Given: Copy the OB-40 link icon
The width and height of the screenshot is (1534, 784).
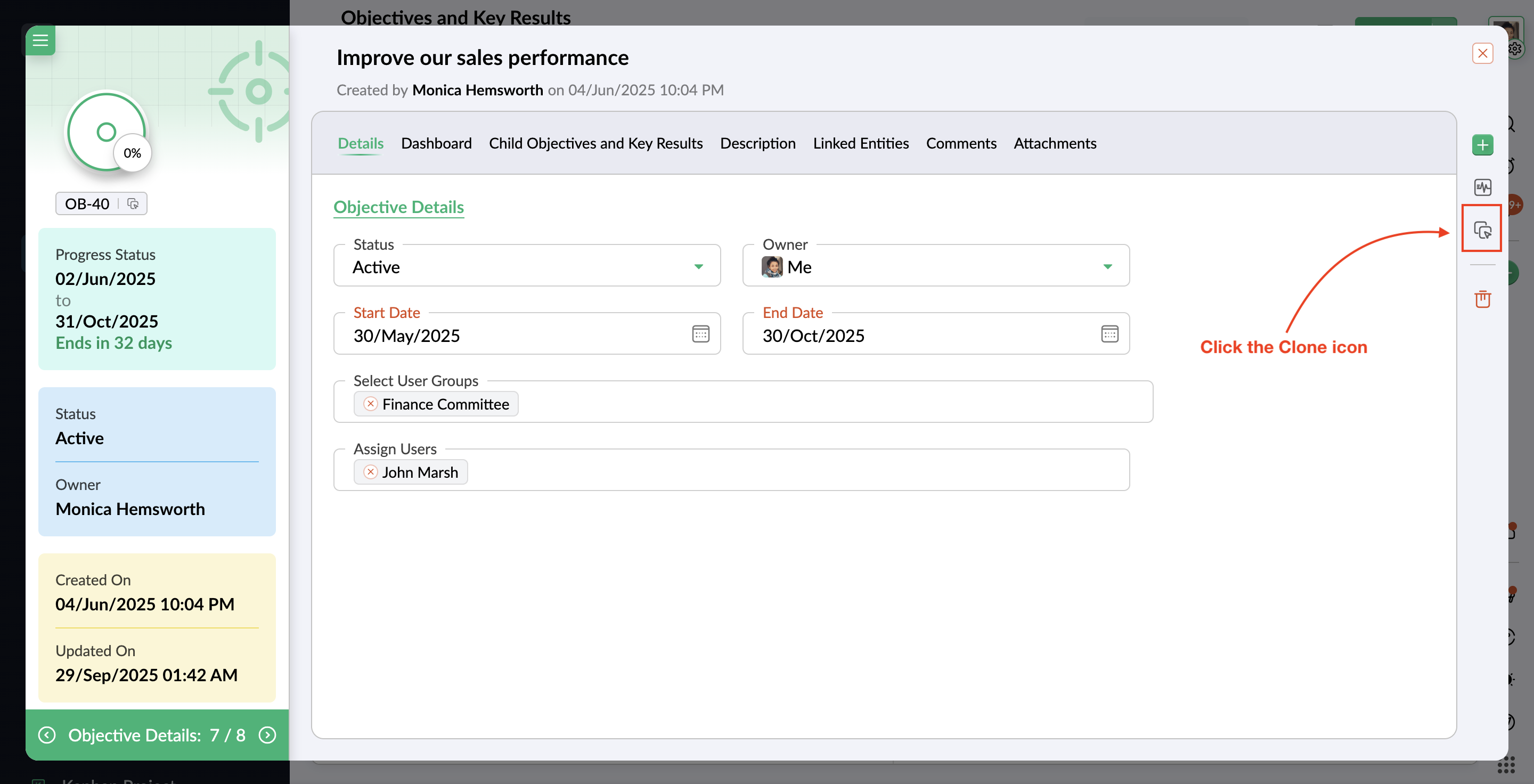Looking at the screenshot, I should (133, 204).
